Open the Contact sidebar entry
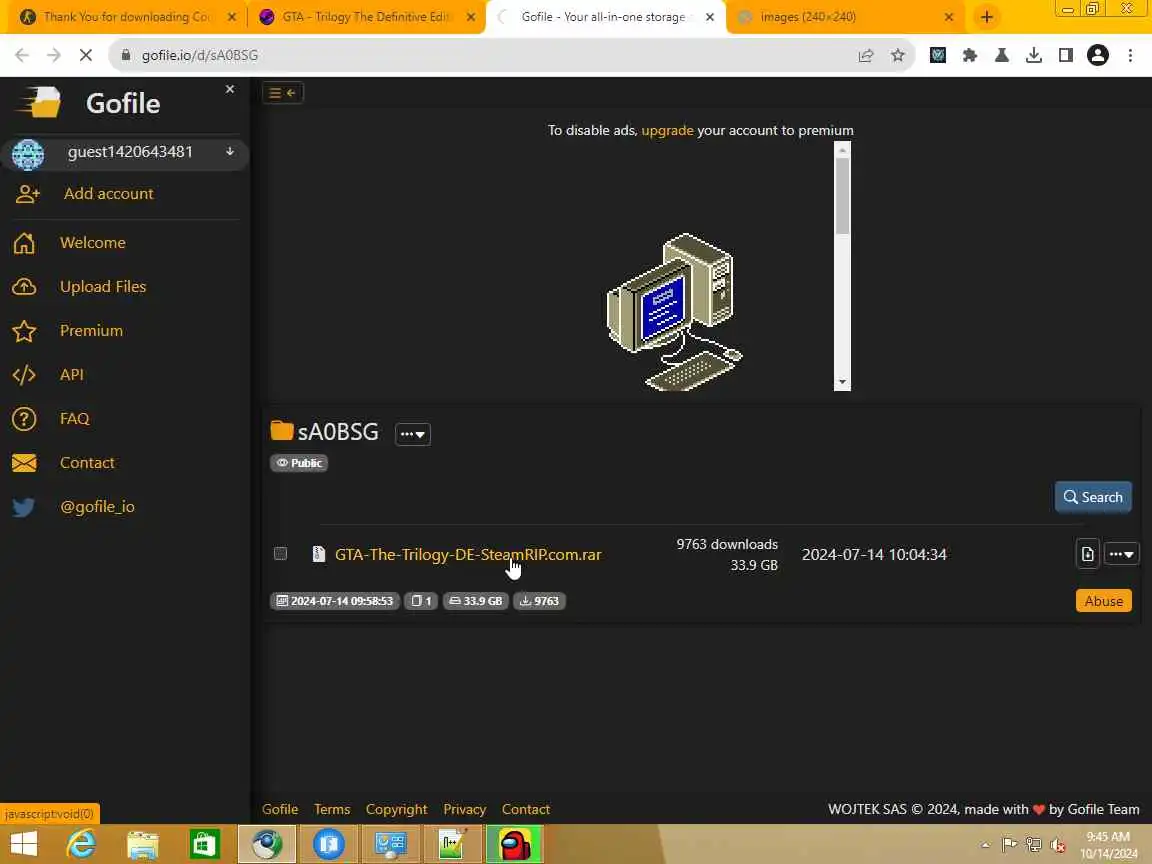Image resolution: width=1152 pixels, height=864 pixels. click(87, 463)
